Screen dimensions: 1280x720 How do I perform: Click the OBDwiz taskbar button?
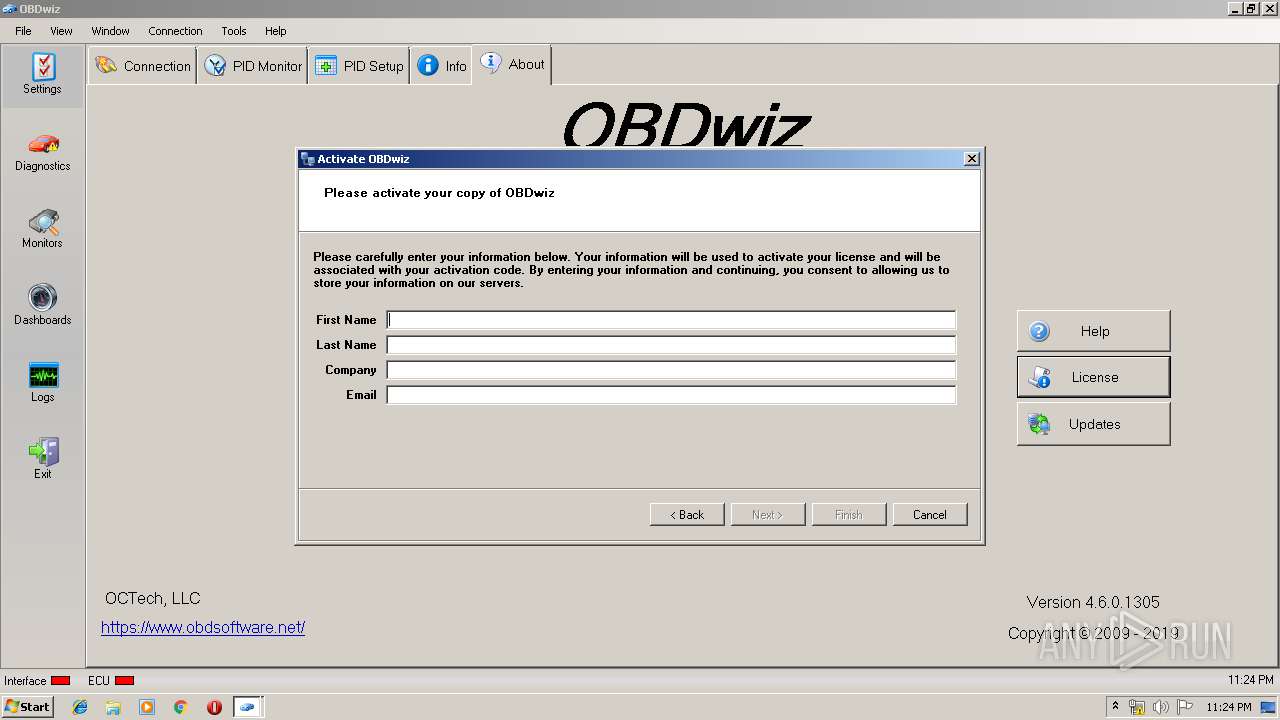click(x=247, y=707)
